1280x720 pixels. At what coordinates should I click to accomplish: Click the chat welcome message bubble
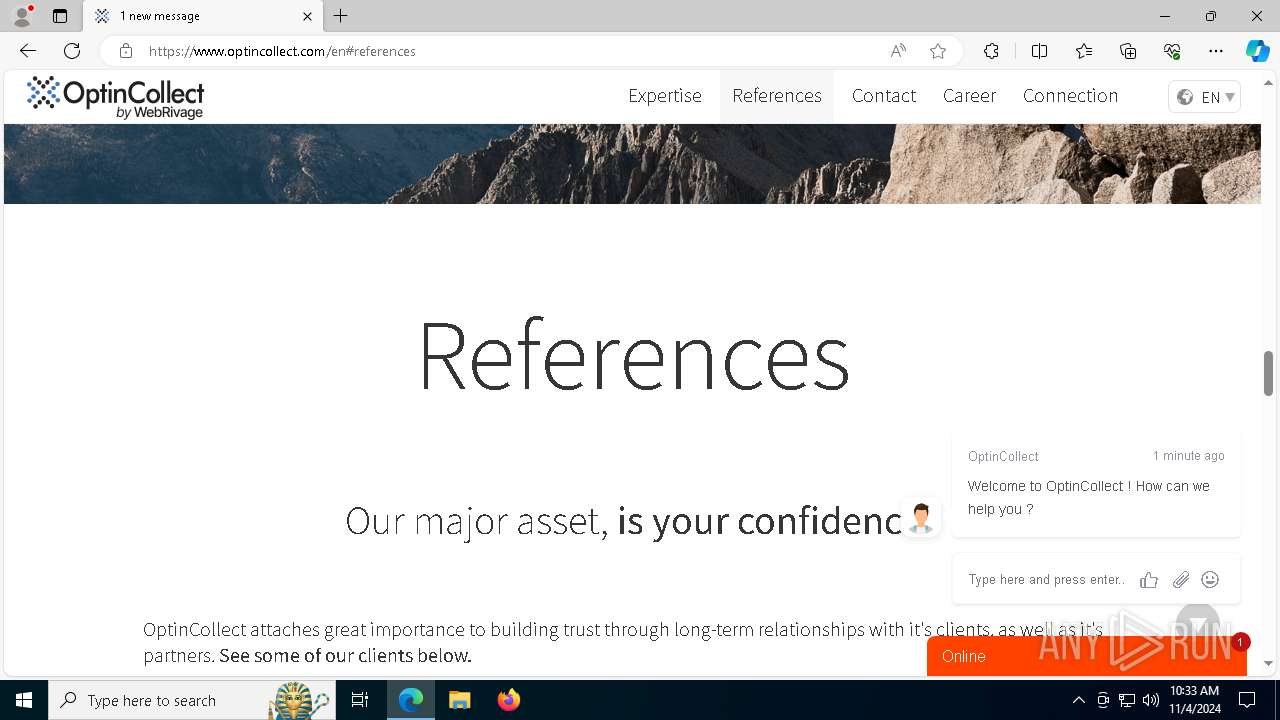point(1096,486)
